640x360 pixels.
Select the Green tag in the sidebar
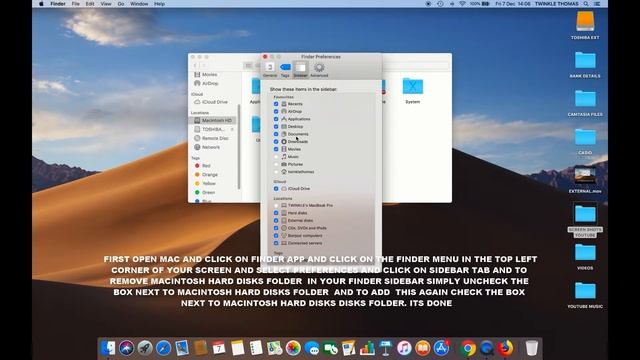[x=208, y=193]
